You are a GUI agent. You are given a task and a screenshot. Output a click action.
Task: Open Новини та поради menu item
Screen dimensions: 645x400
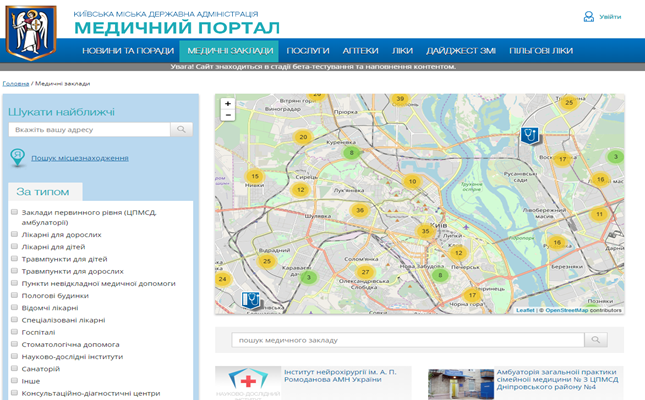pyautogui.click(x=128, y=51)
